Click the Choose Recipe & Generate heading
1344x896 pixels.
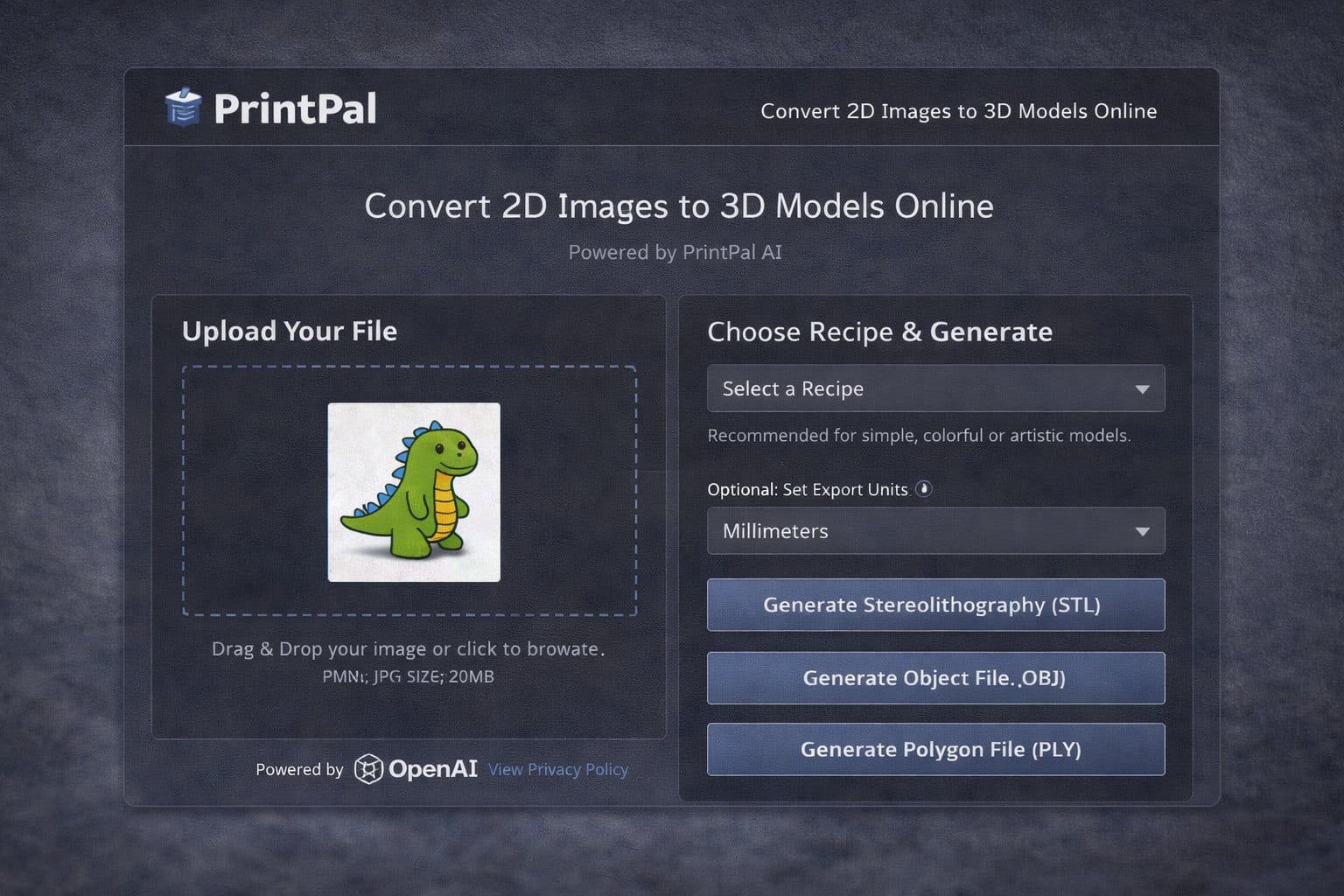click(x=879, y=332)
